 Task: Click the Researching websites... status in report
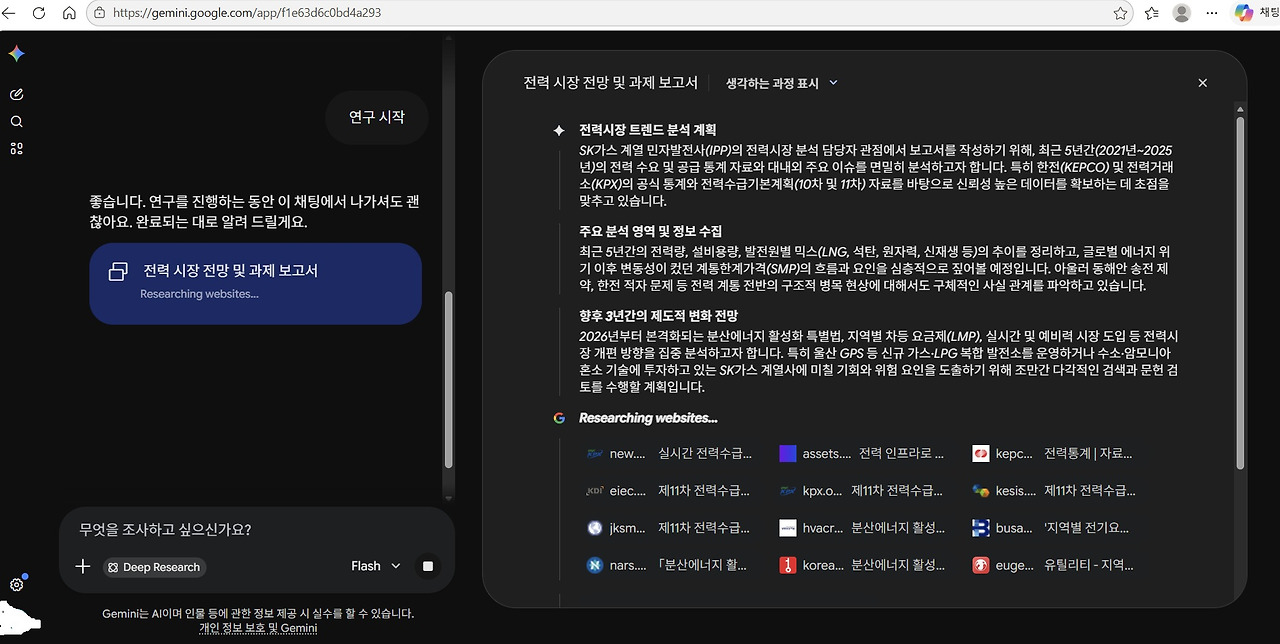(x=648, y=418)
